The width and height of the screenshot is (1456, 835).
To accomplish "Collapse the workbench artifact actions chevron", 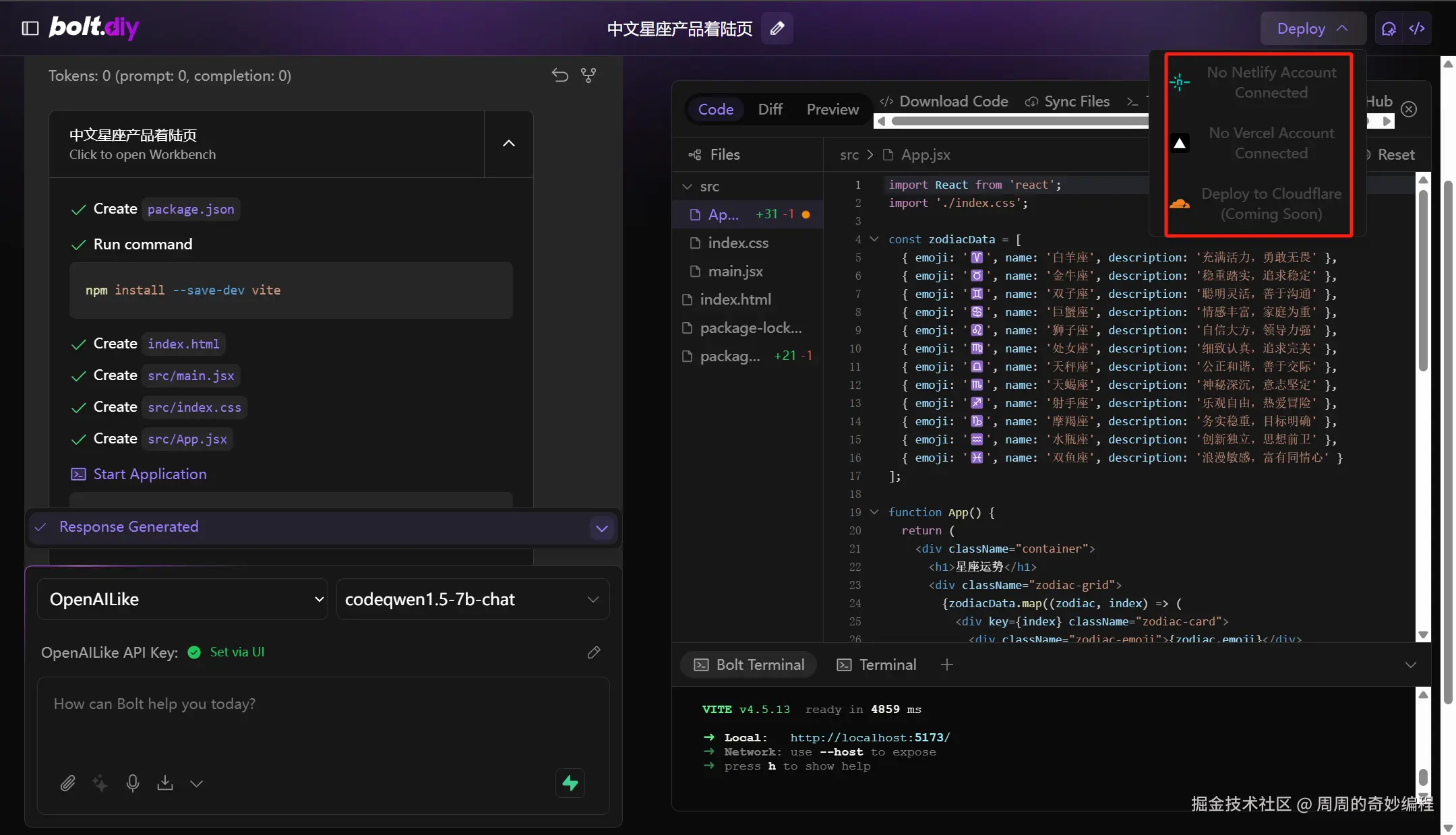I will 509,144.
